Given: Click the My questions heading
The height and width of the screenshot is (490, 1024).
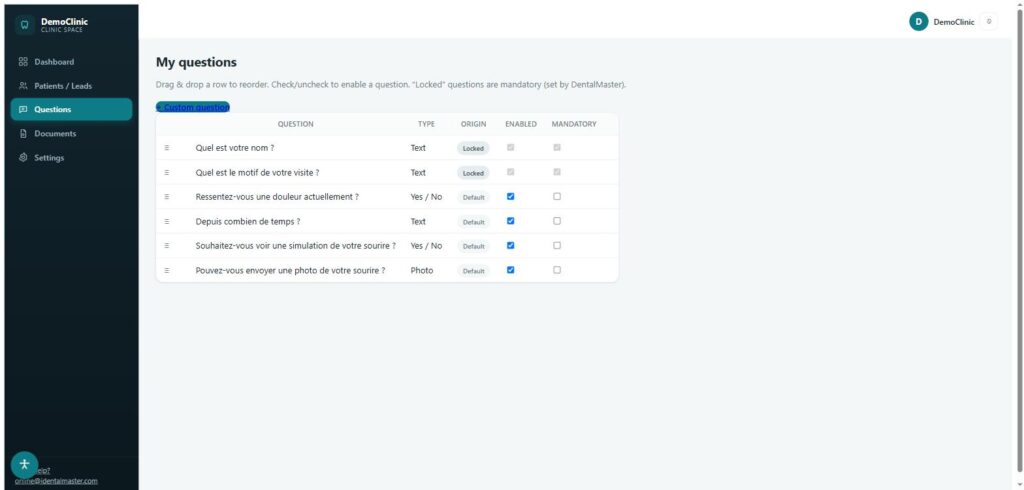Looking at the screenshot, I should 196,63.
